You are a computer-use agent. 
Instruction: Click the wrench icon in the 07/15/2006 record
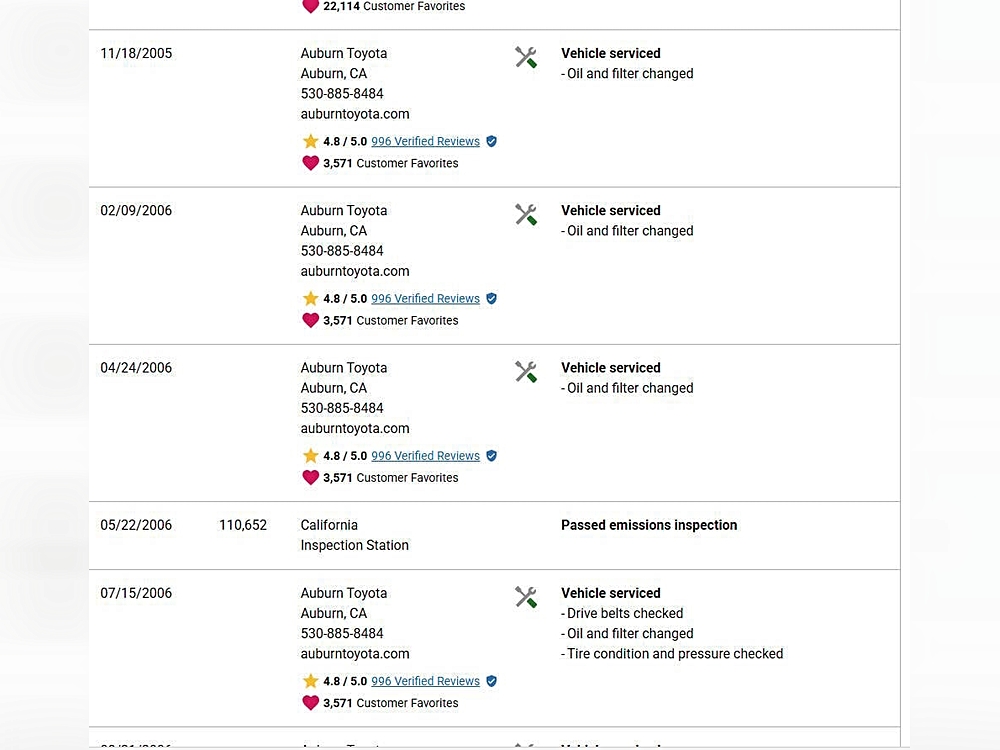pos(526,597)
